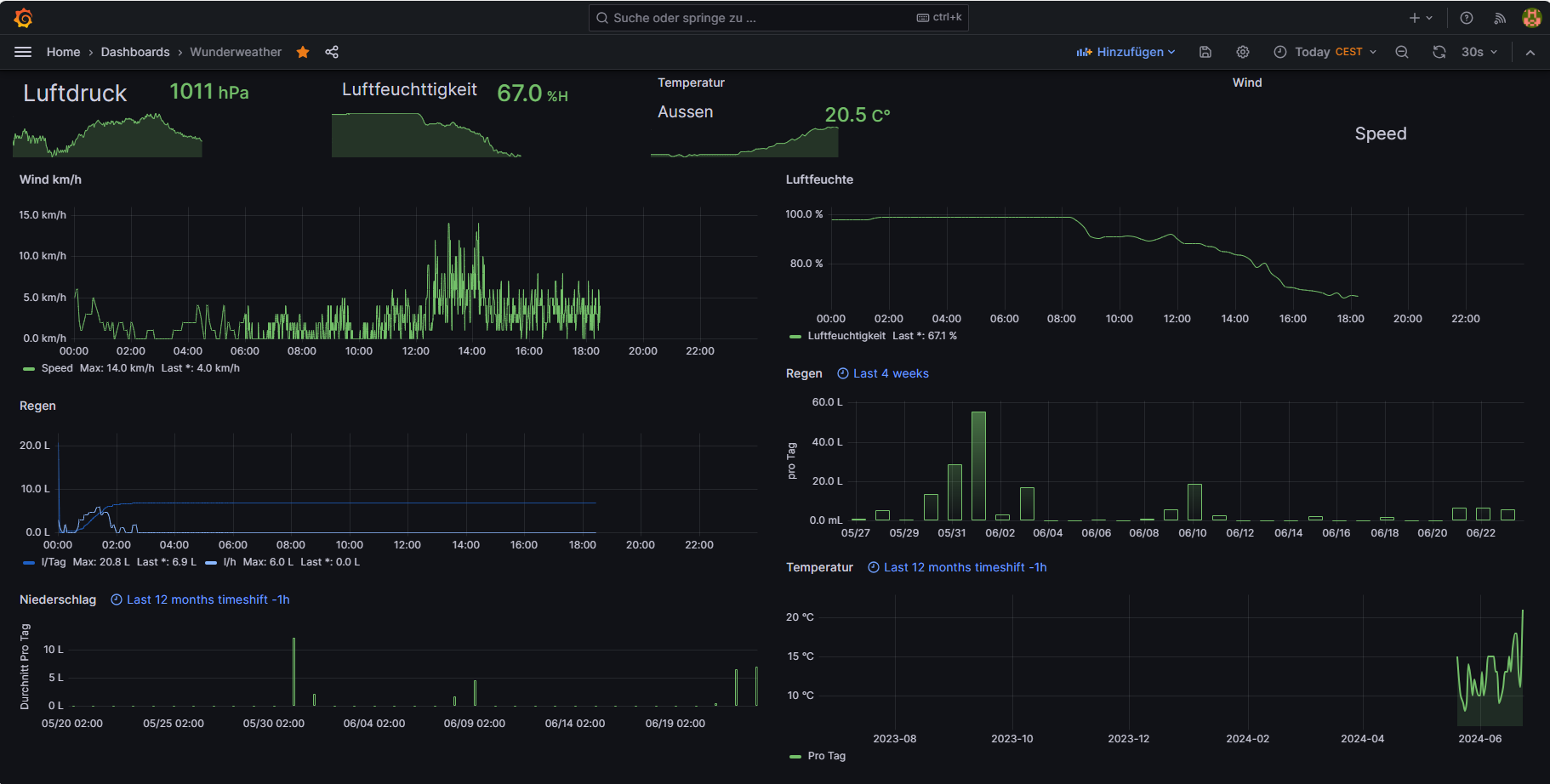Refresh the dashboard now
Viewport: 1550px width, 784px height.
[x=1439, y=52]
